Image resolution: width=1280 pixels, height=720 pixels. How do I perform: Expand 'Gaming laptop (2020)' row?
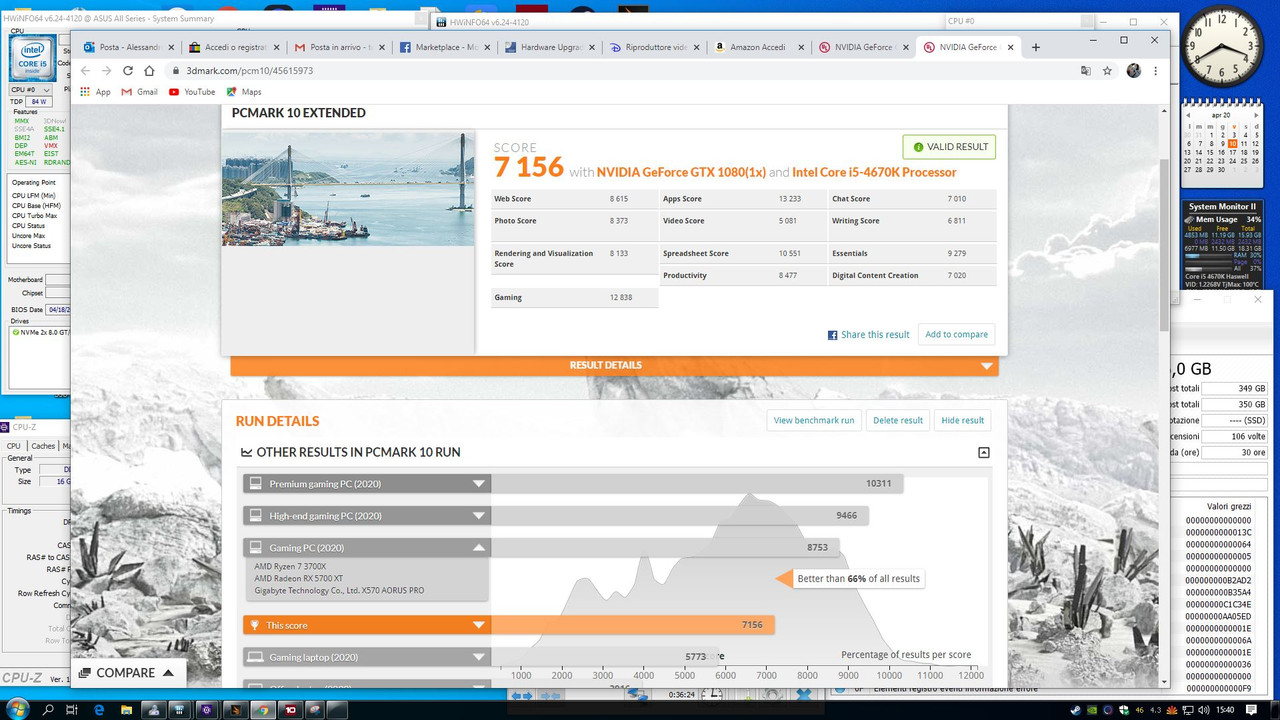(367, 657)
